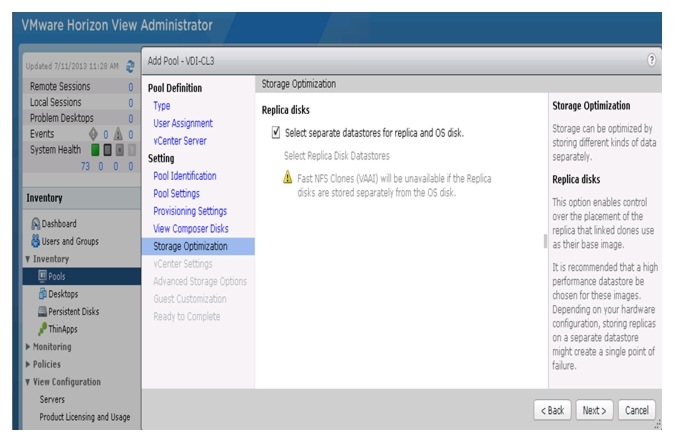675x443 pixels.
Task: Click the light gray System Health status icon
Action: 120,149
